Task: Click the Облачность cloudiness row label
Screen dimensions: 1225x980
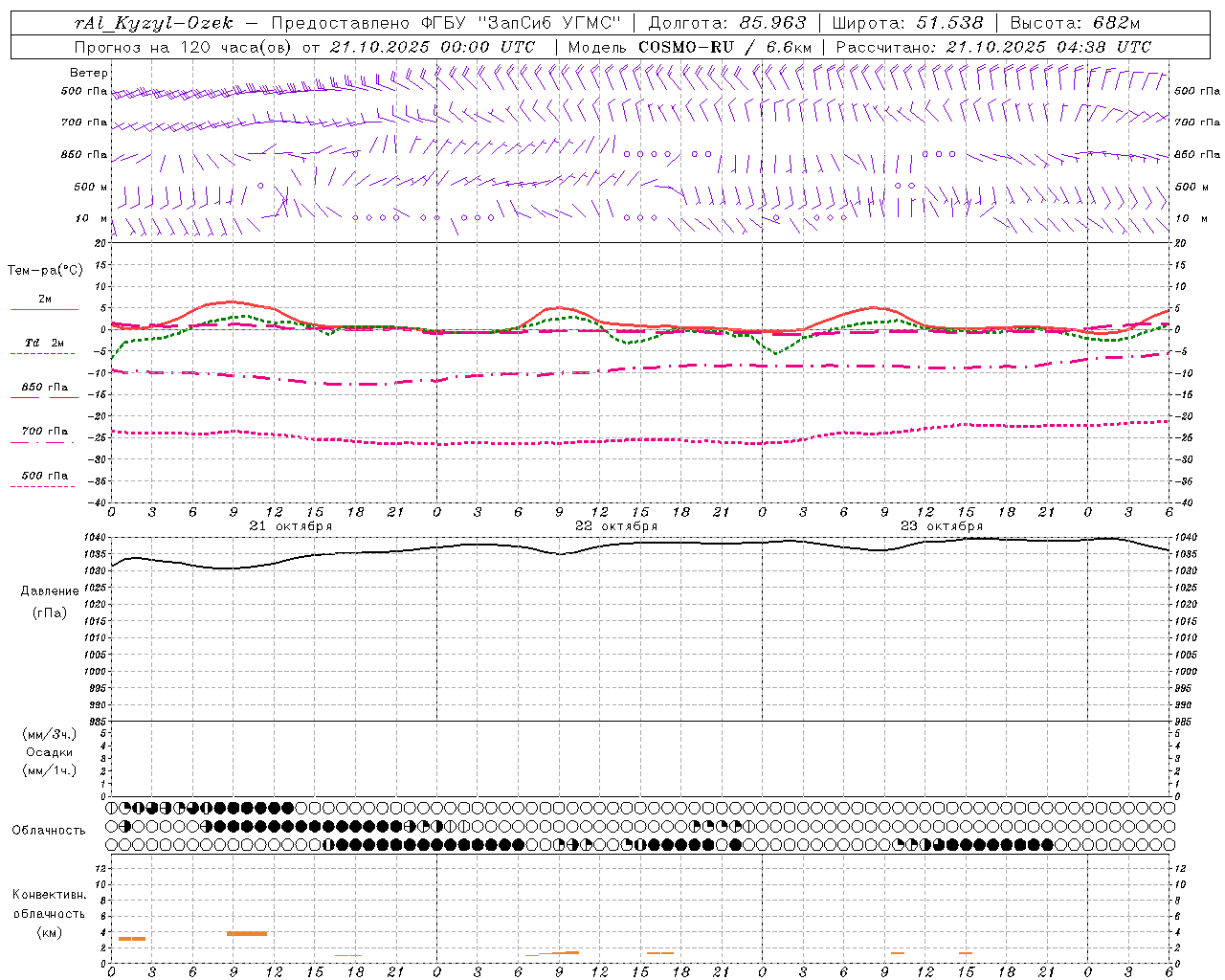Action: (49, 831)
